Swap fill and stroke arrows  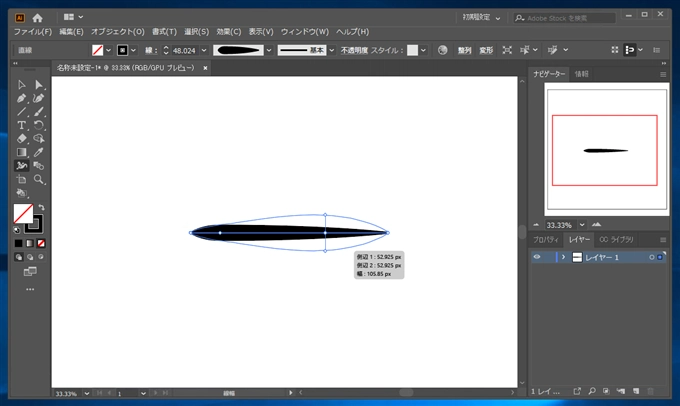(x=42, y=207)
